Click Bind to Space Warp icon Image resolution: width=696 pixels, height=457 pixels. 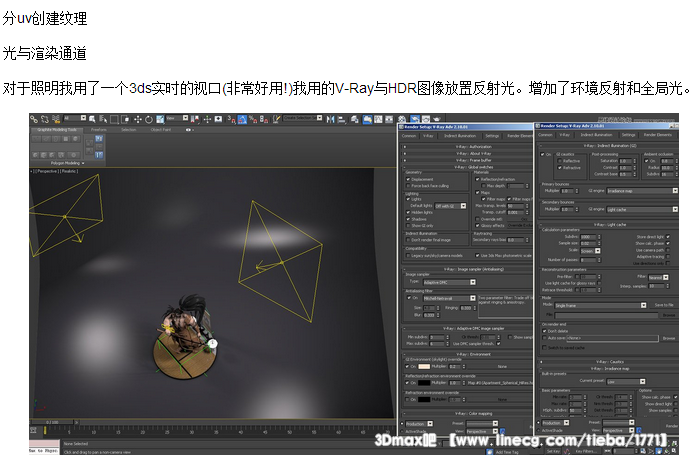click(56, 119)
